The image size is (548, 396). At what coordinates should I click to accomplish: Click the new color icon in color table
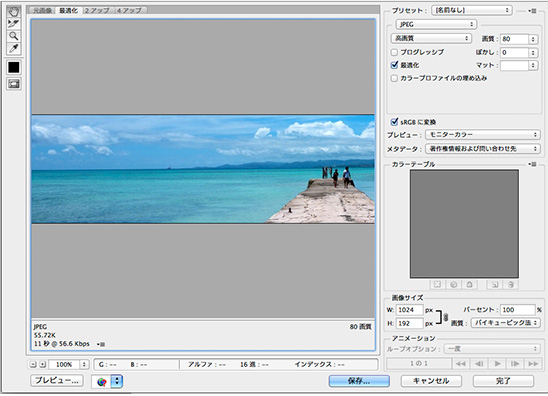click(495, 285)
